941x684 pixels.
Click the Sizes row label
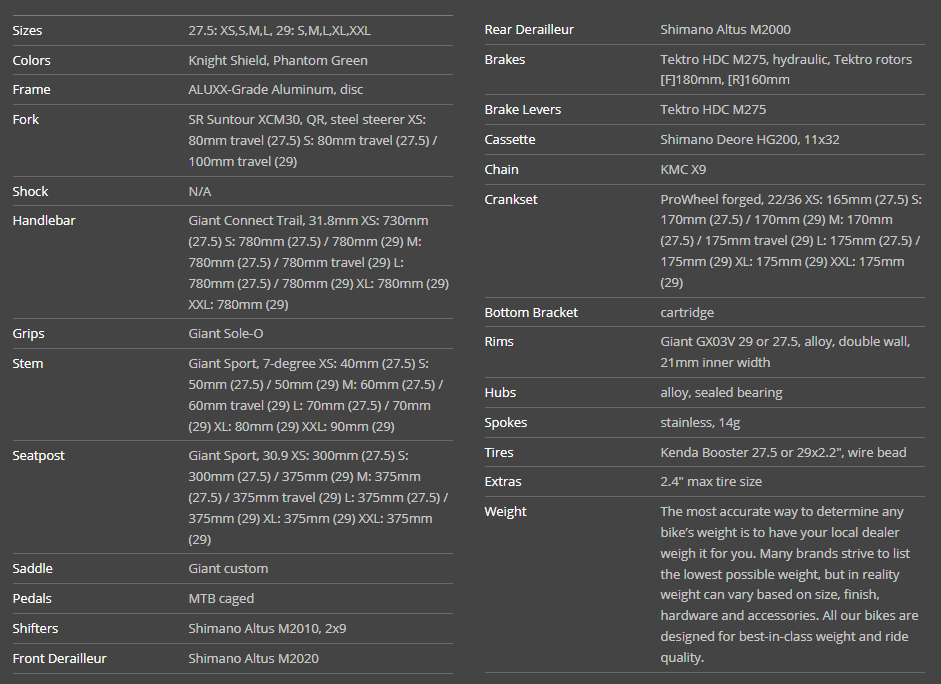(x=27, y=31)
